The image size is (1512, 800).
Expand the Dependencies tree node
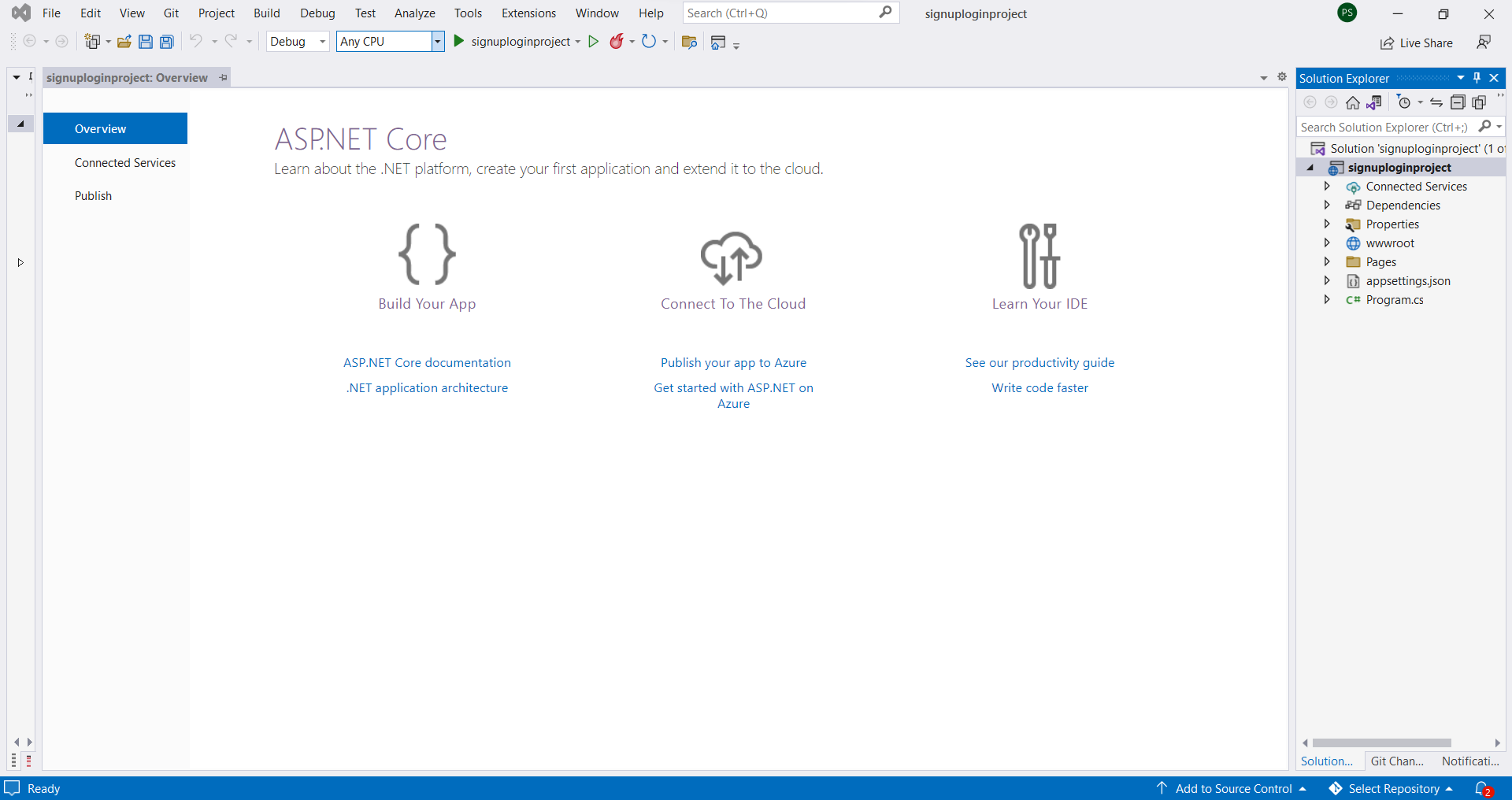(x=1327, y=206)
